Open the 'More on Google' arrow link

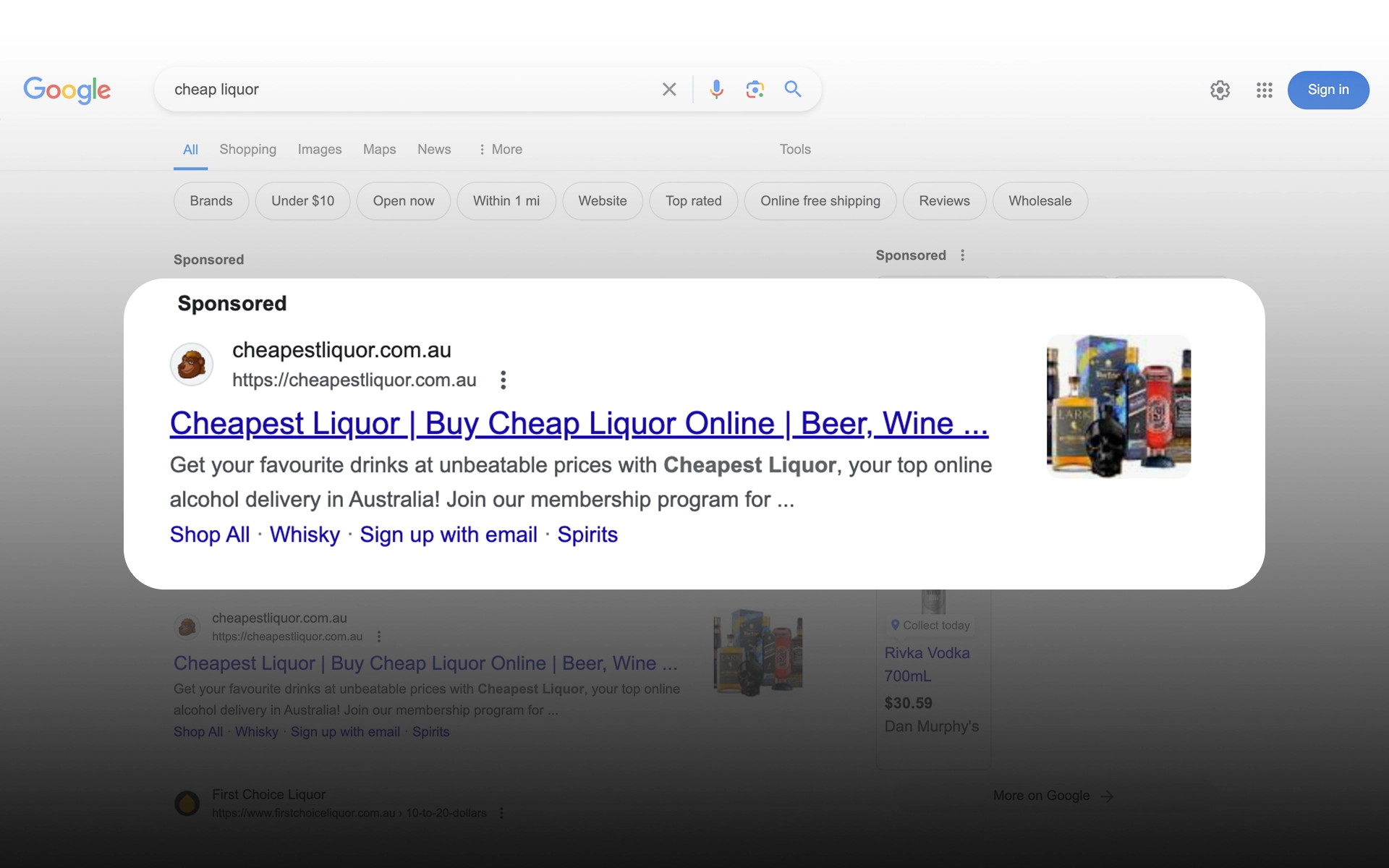pyautogui.click(x=1053, y=796)
